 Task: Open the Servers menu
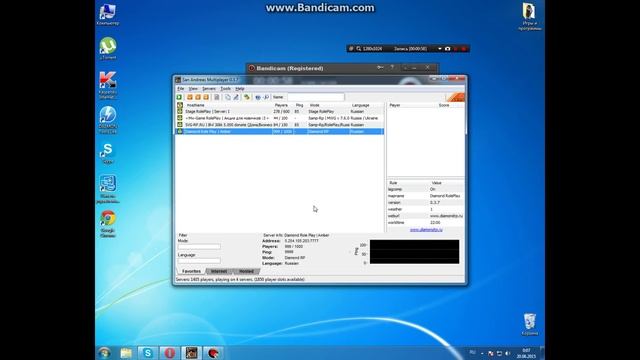click(x=209, y=89)
